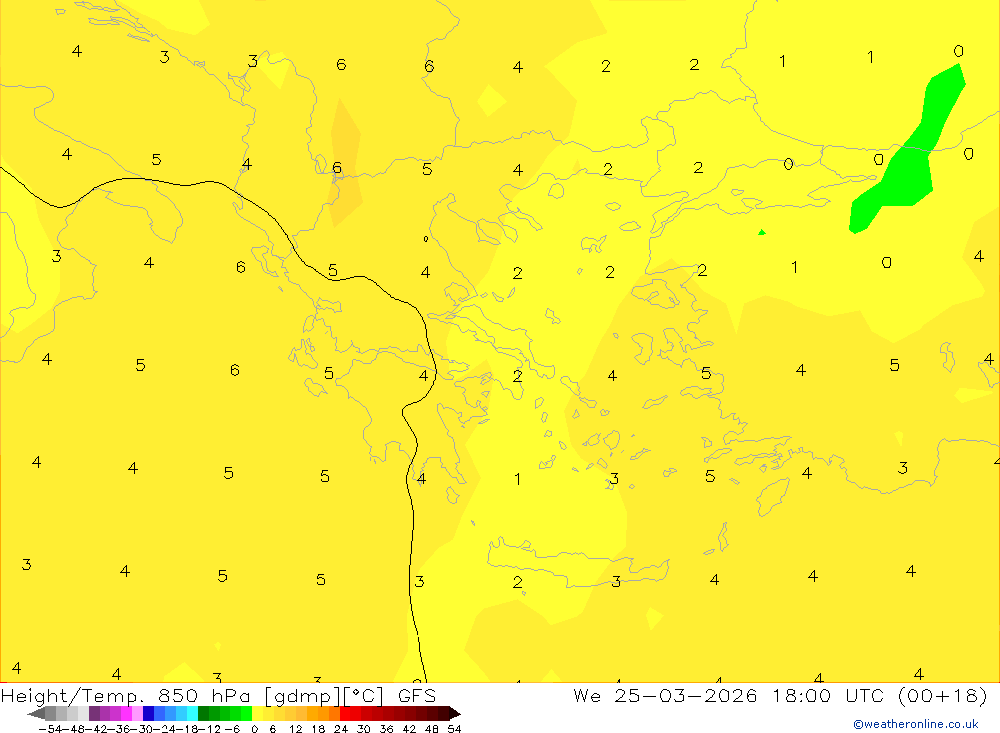Click the small green triangle on map
The width and height of the screenshot is (1000, 733).
point(761,232)
